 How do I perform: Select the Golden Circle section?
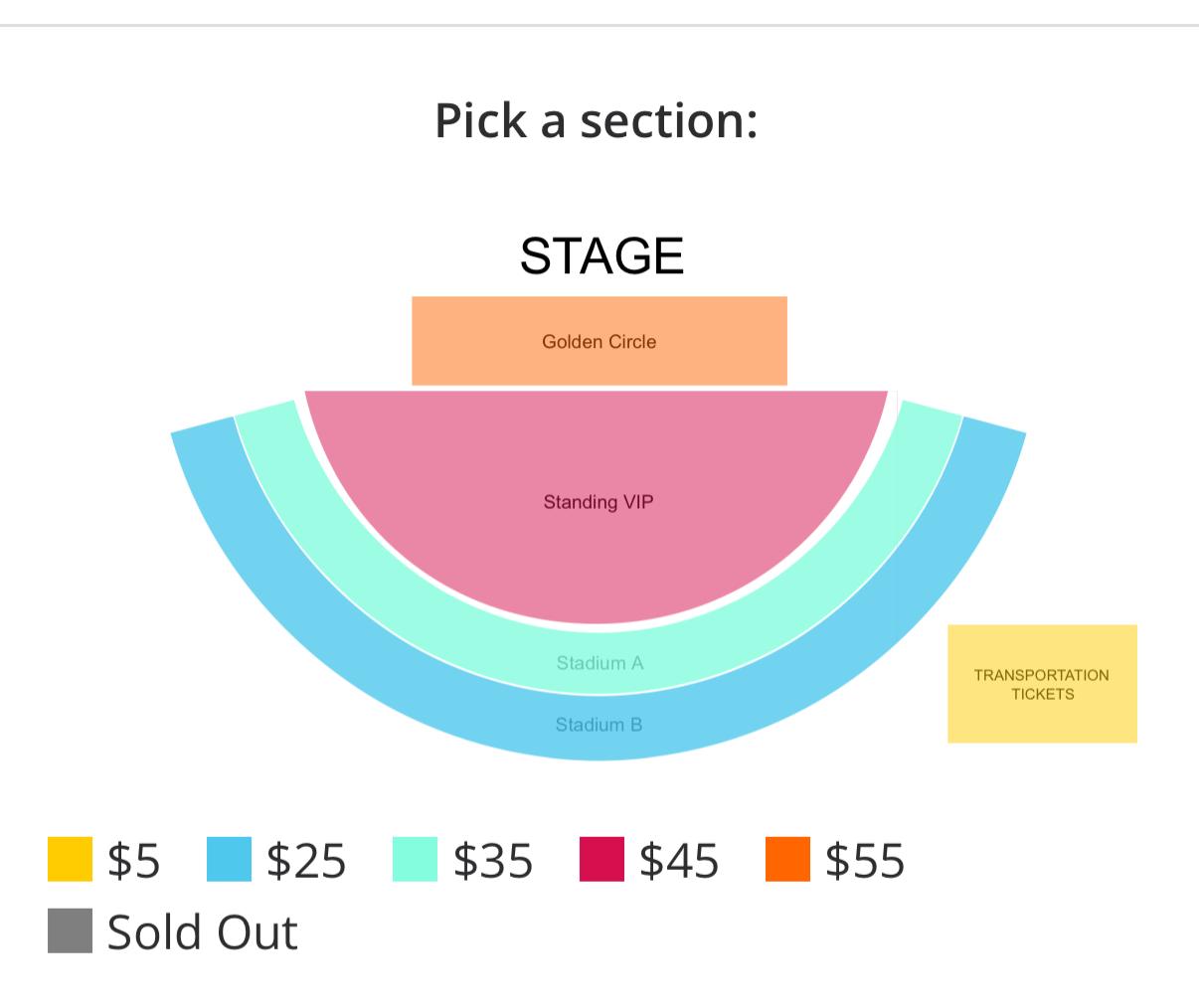coord(599,341)
